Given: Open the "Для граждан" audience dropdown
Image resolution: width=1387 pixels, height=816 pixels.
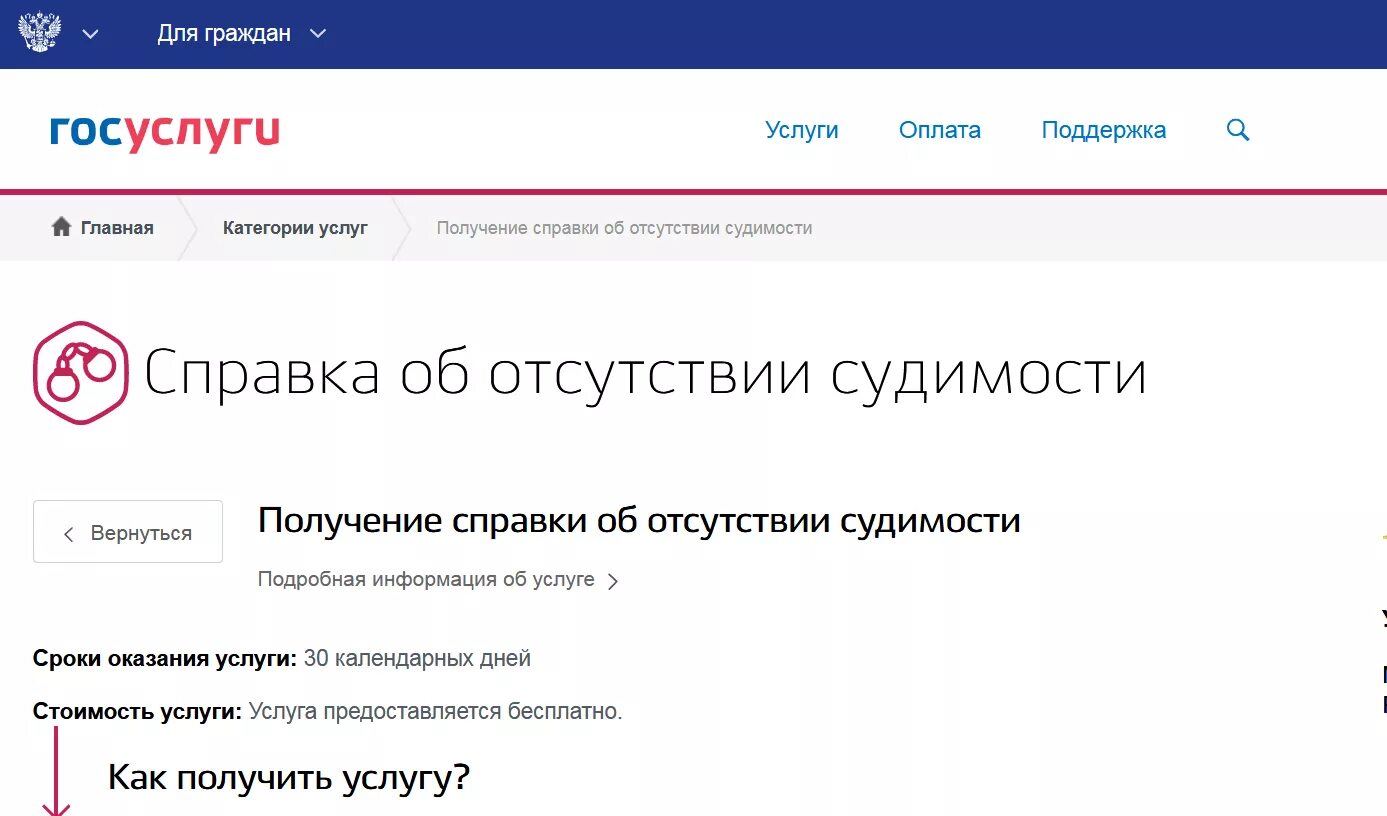Looking at the screenshot, I should 242,34.
